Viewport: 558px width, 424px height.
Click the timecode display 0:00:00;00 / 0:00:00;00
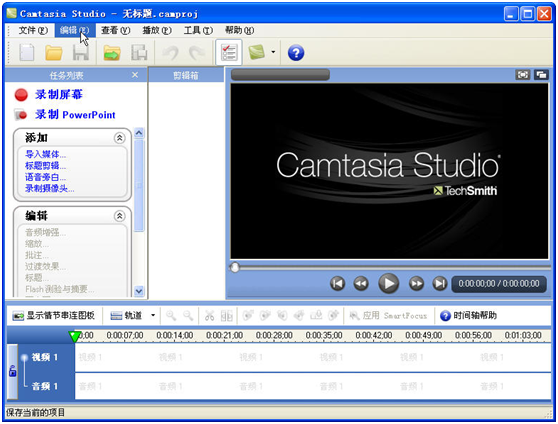[499, 284]
